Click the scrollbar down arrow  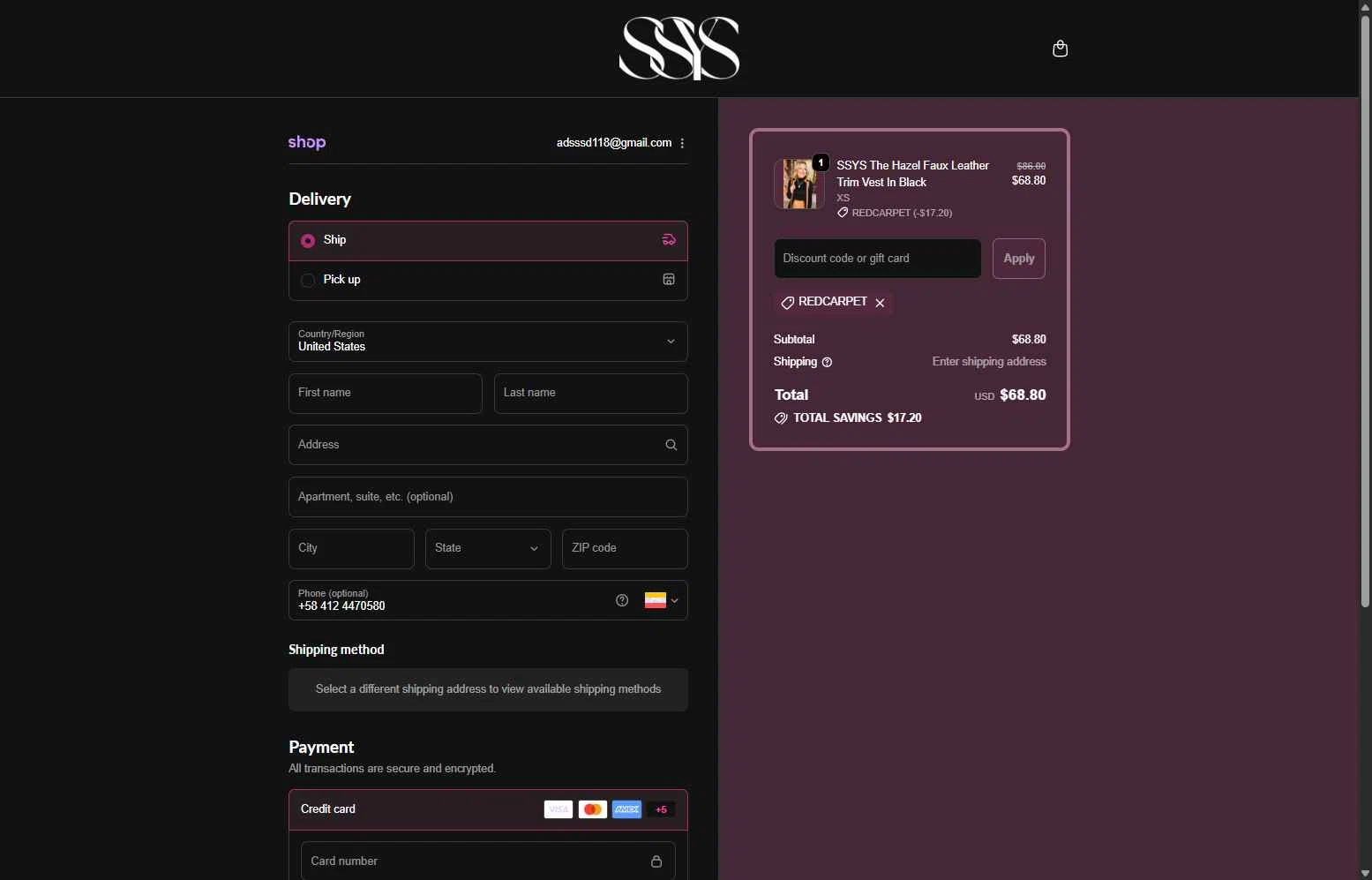[1365, 874]
